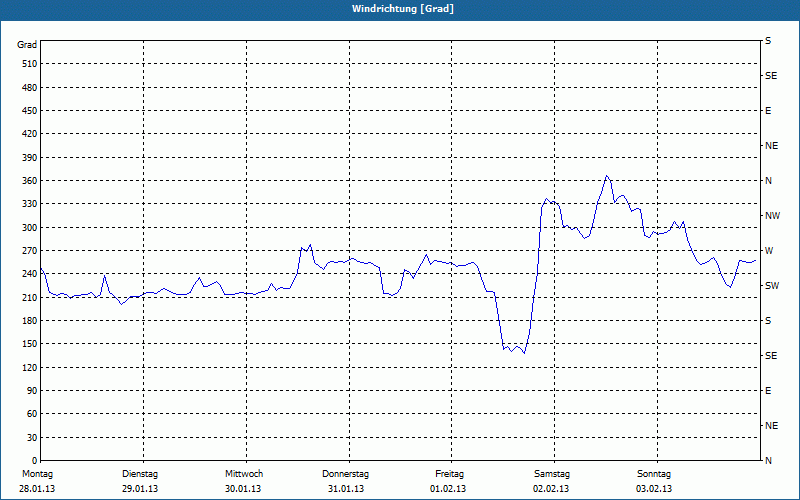
Task: Click the SW compass label
Action: (x=771, y=286)
